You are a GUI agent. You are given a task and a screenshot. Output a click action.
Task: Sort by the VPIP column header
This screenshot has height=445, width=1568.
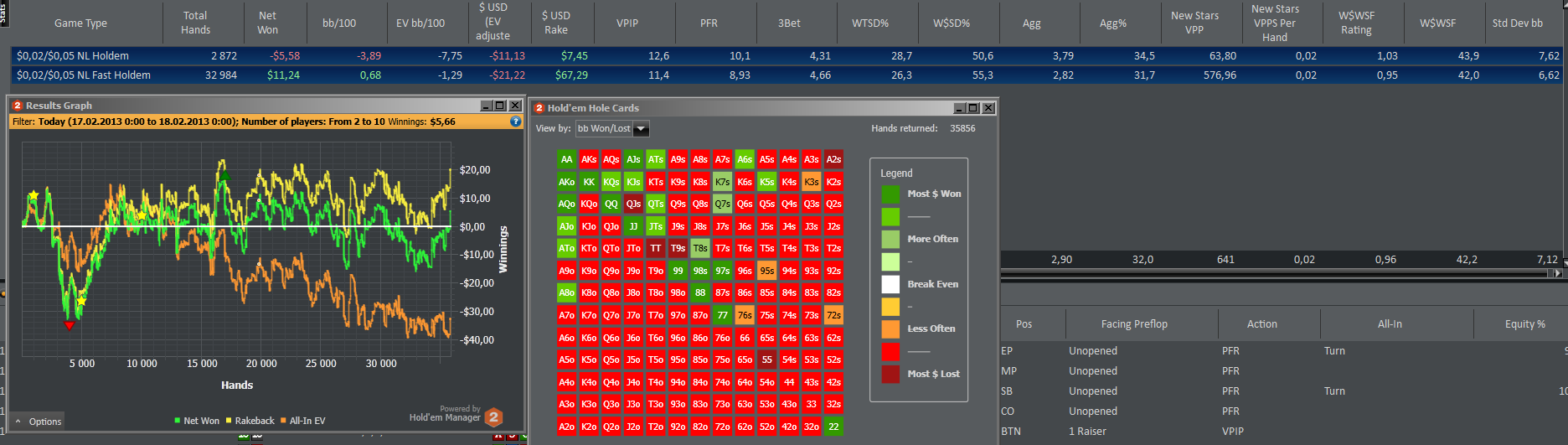point(627,23)
